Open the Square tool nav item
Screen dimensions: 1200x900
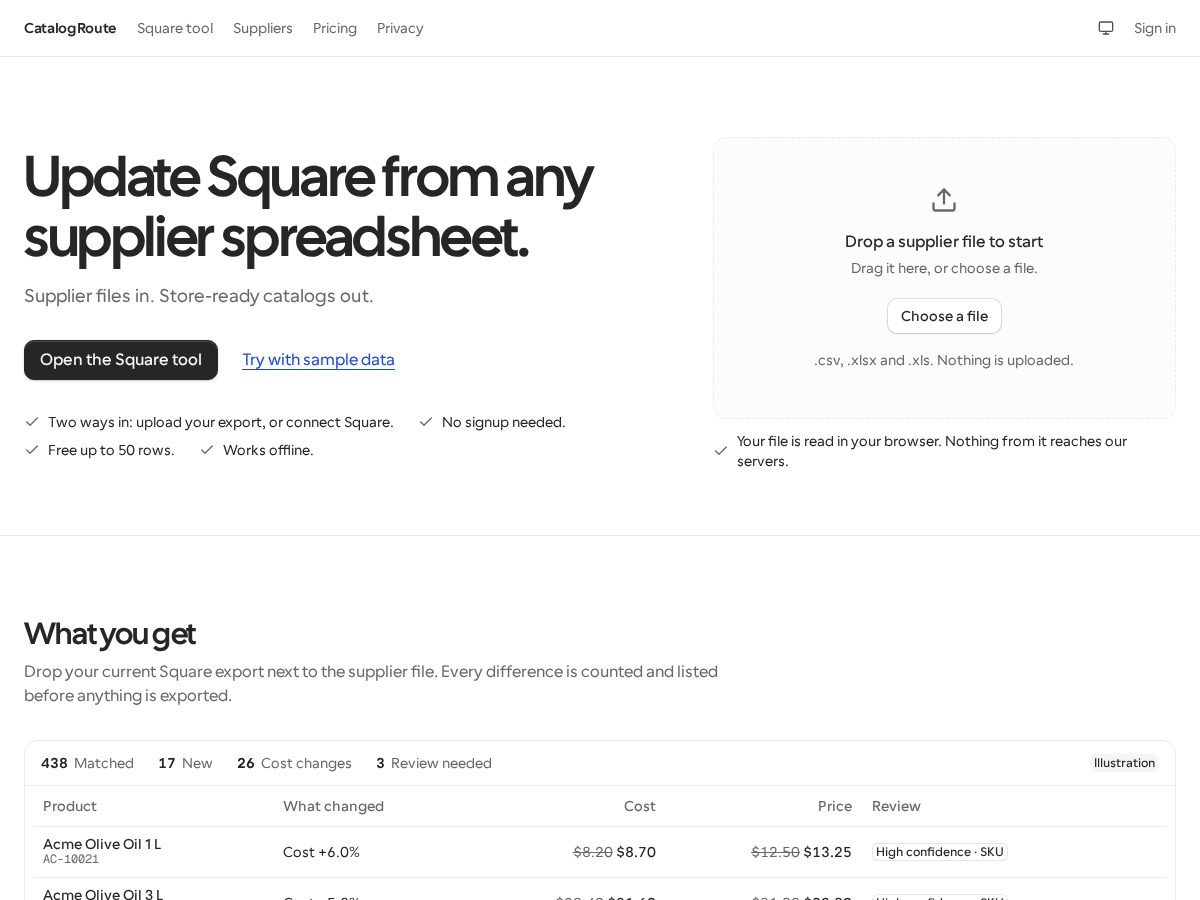pyautogui.click(x=175, y=28)
